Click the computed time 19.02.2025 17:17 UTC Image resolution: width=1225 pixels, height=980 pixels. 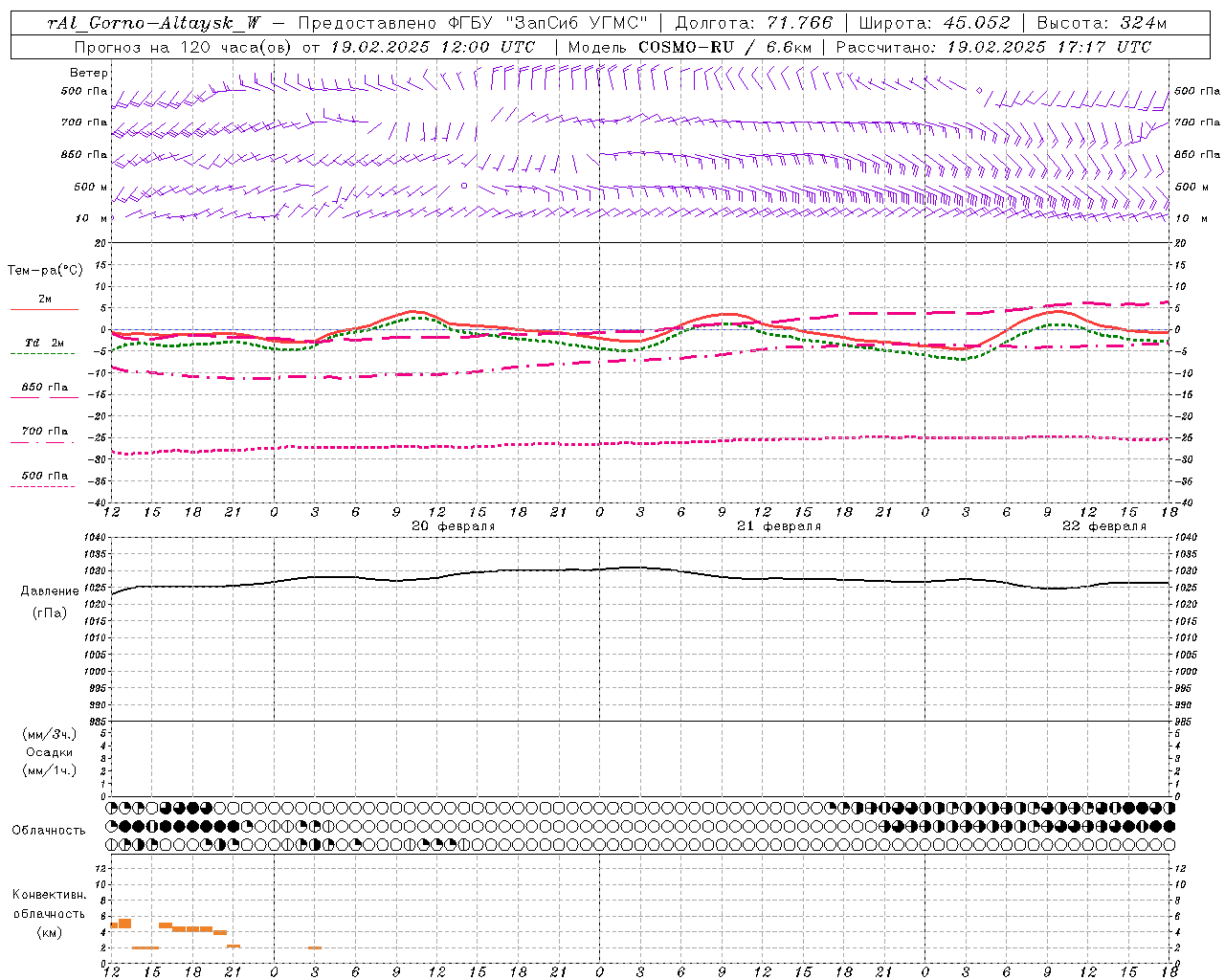coord(1049,47)
